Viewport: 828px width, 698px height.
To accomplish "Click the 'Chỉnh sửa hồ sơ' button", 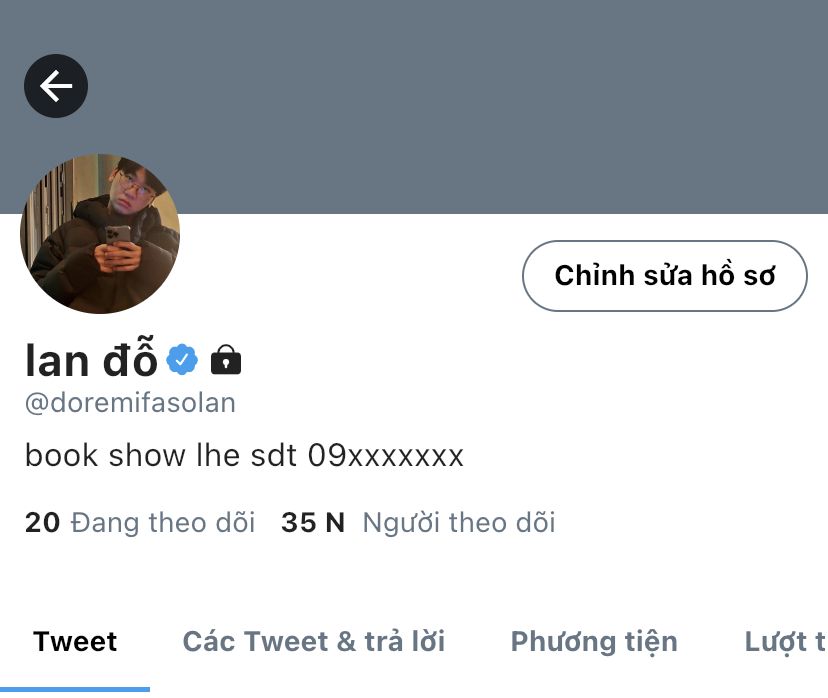I will 664,276.
